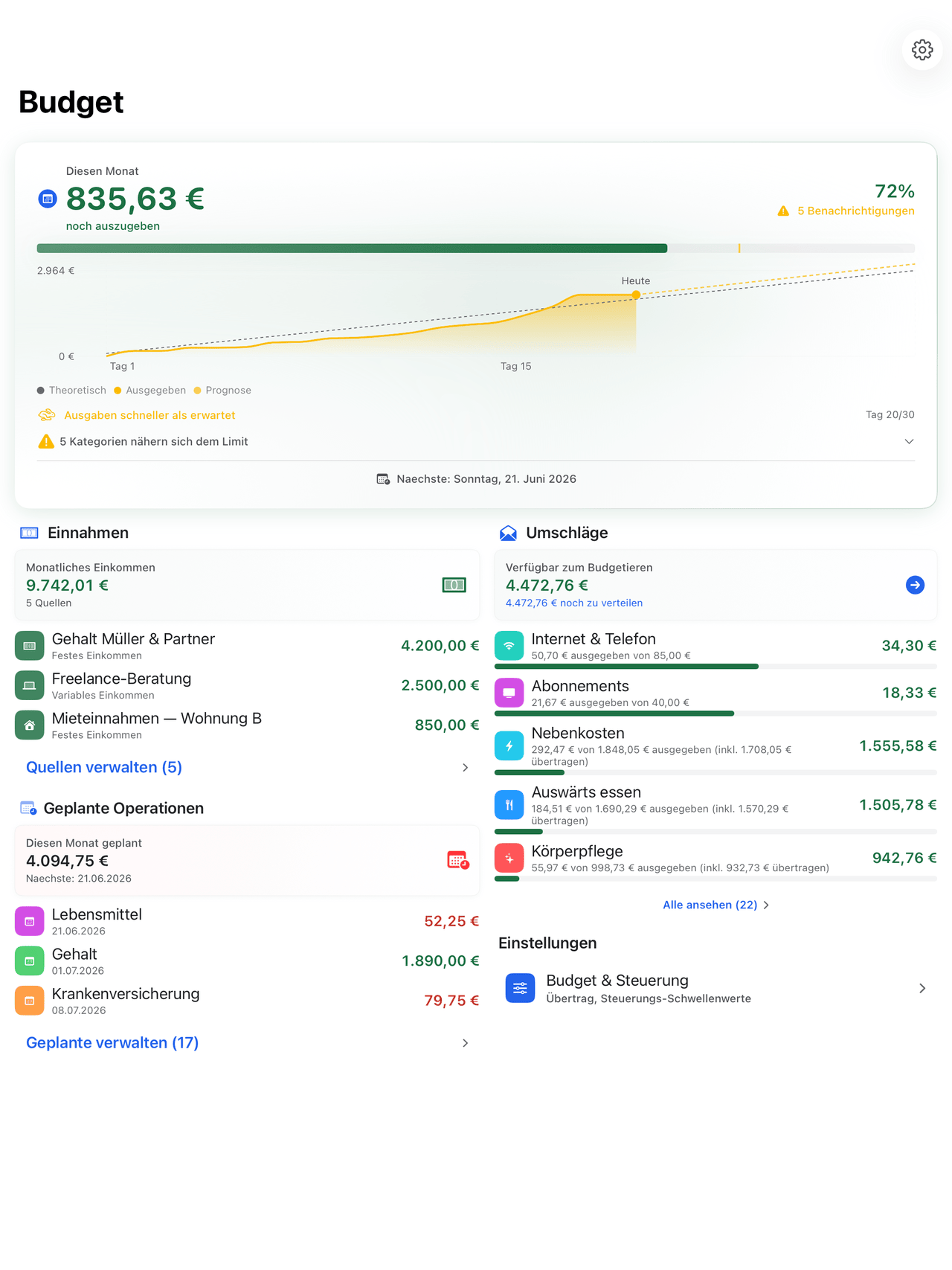The height and width of the screenshot is (1270, 952).
Task: Click the warning triangle next to 5 Benachrichtigungen
Action: pyautogui.click(x=783, y=211)
